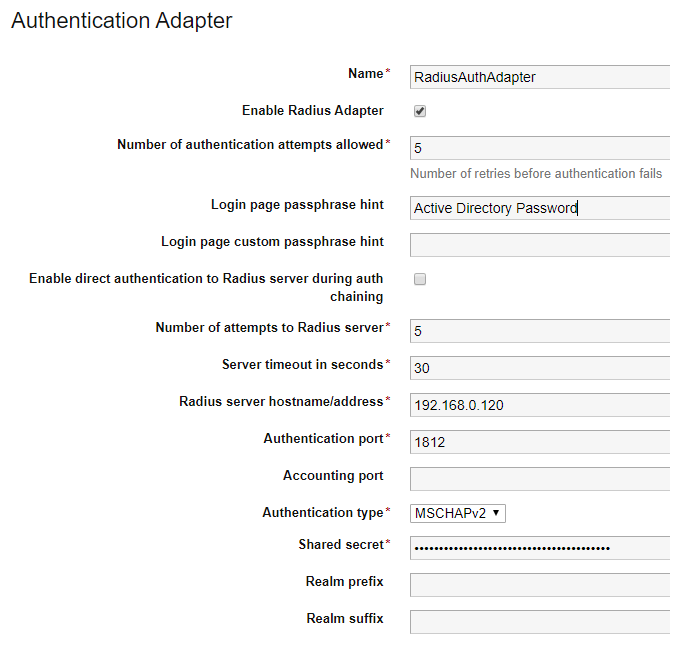Click the Enable Radius Adapter label text

click(313, 110)
